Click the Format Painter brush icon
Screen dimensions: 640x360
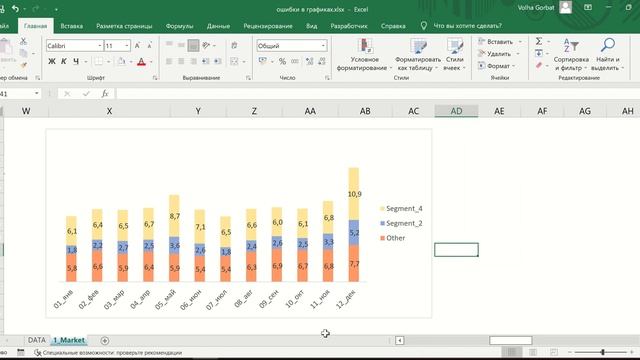click(23, 65)
